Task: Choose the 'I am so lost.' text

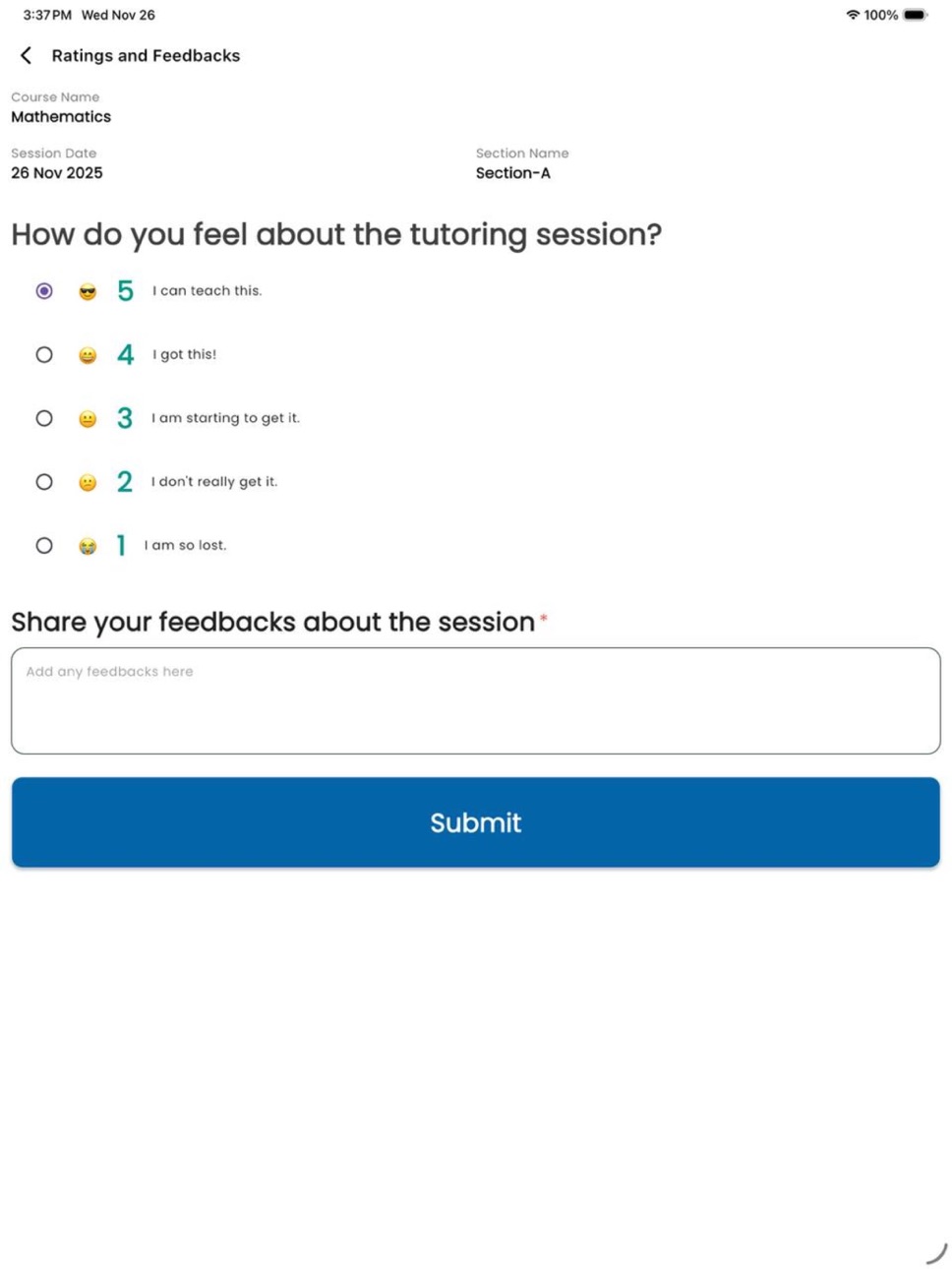Action: pos(185,545)
